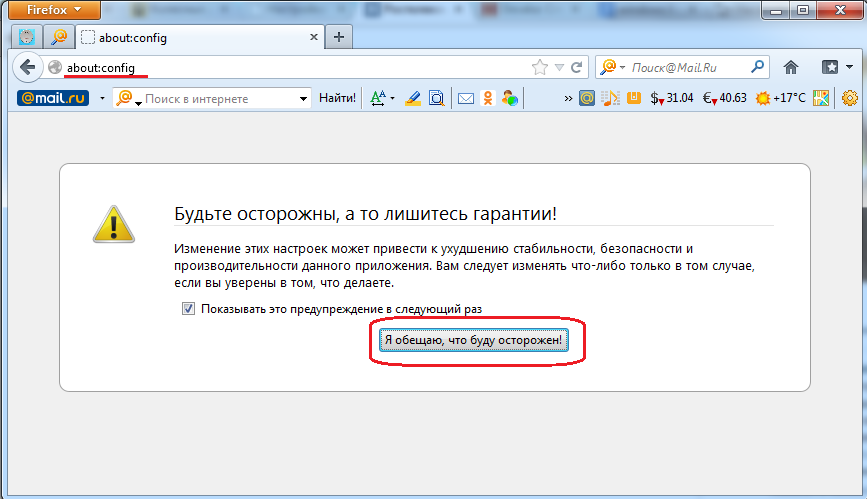
Task: Open the toolbar settings gear
Action: 849,98
